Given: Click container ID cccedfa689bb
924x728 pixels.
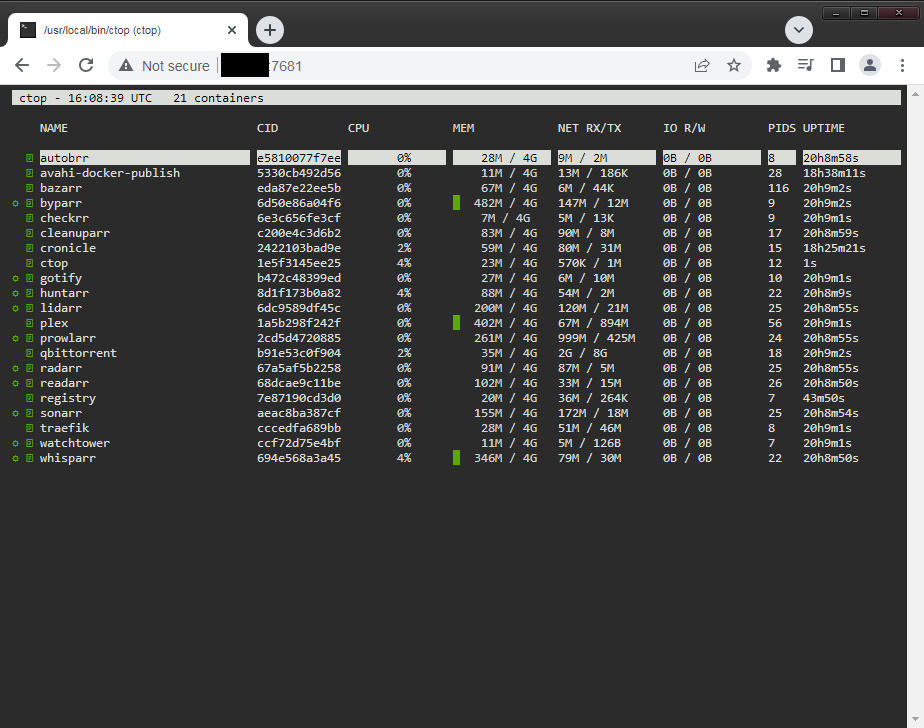Looking at the screenshot, I should click(x=299, y=428).
